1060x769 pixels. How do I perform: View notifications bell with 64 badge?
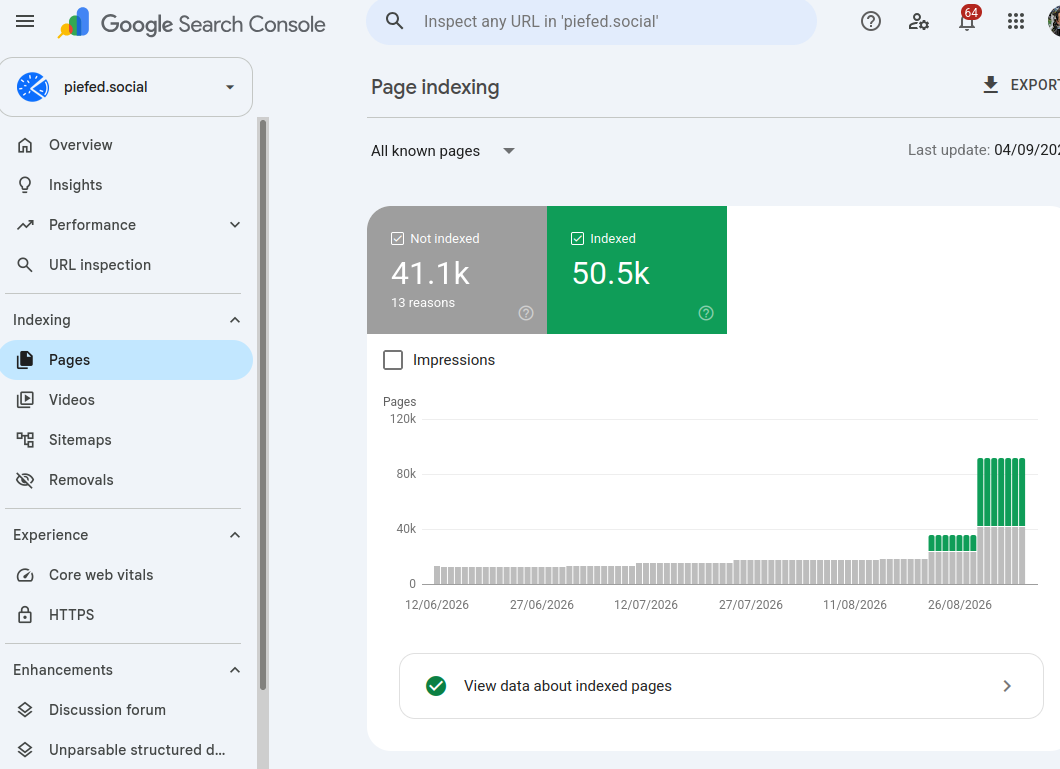[x=967, y=22]
